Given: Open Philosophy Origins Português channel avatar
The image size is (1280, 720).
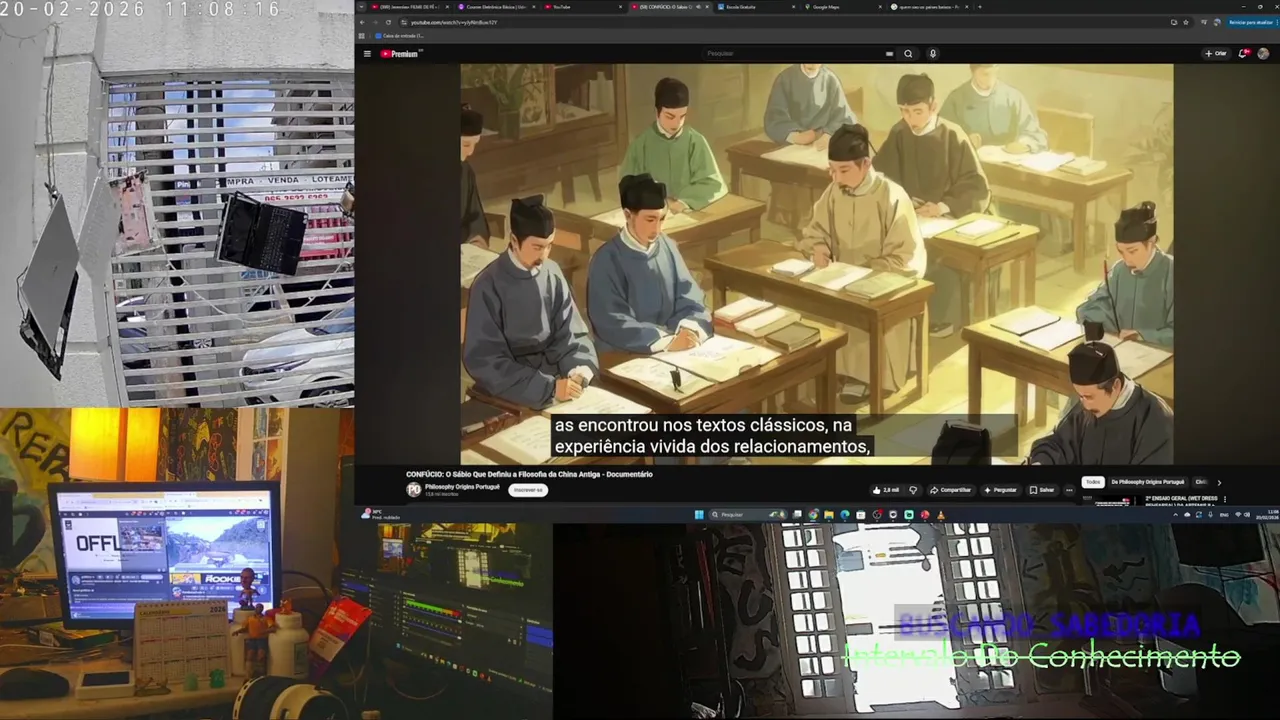Looking at the screenshot, I should tap(413, 490).
